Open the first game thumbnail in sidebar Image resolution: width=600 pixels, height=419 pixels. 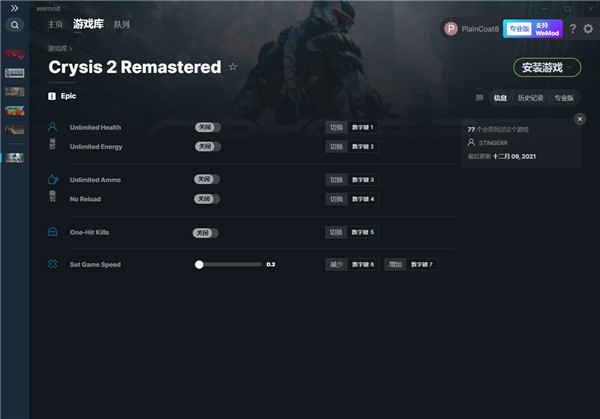pyautogui.click(x=14, y=54)
